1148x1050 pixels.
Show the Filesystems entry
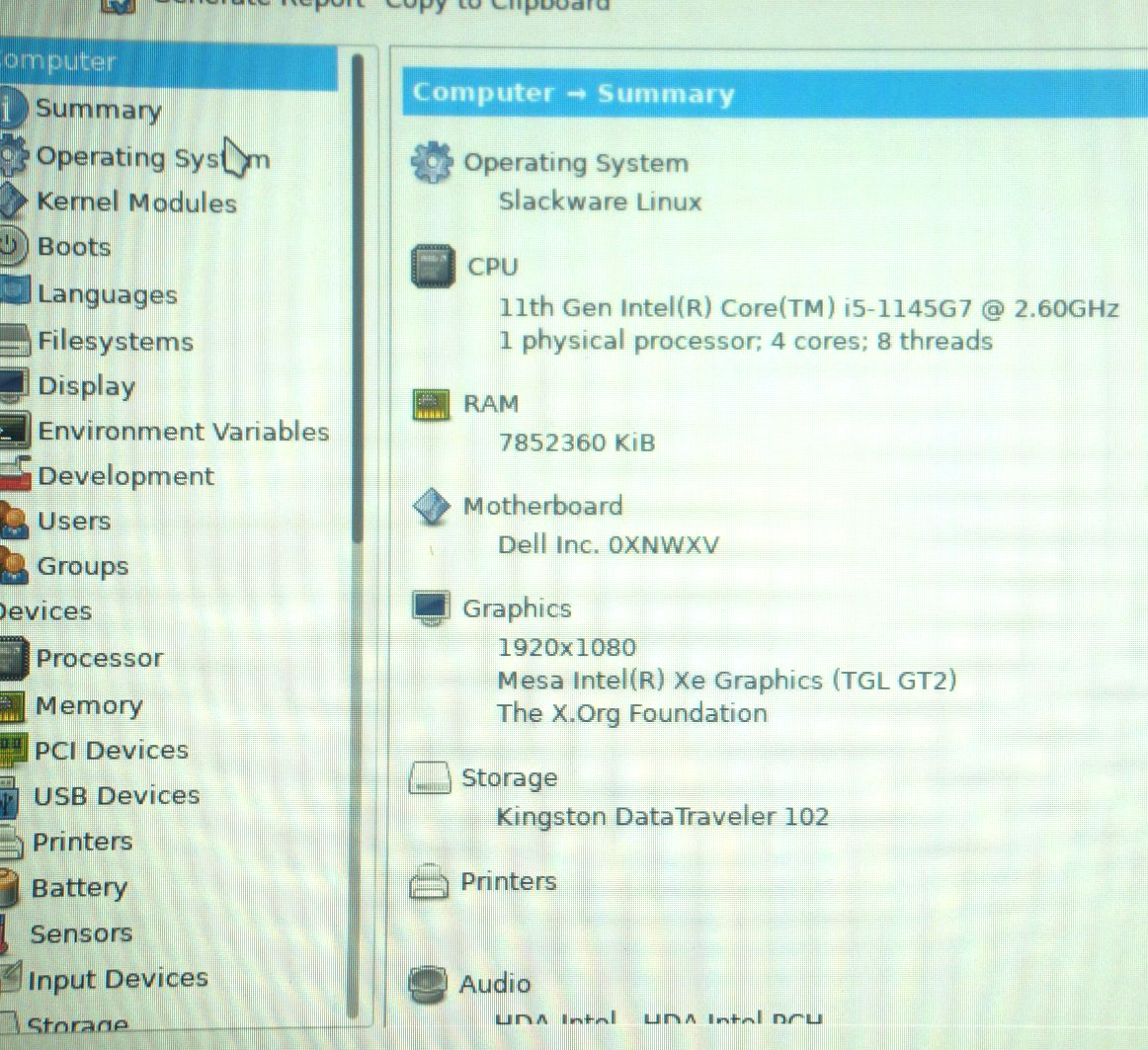coord(116,341)
